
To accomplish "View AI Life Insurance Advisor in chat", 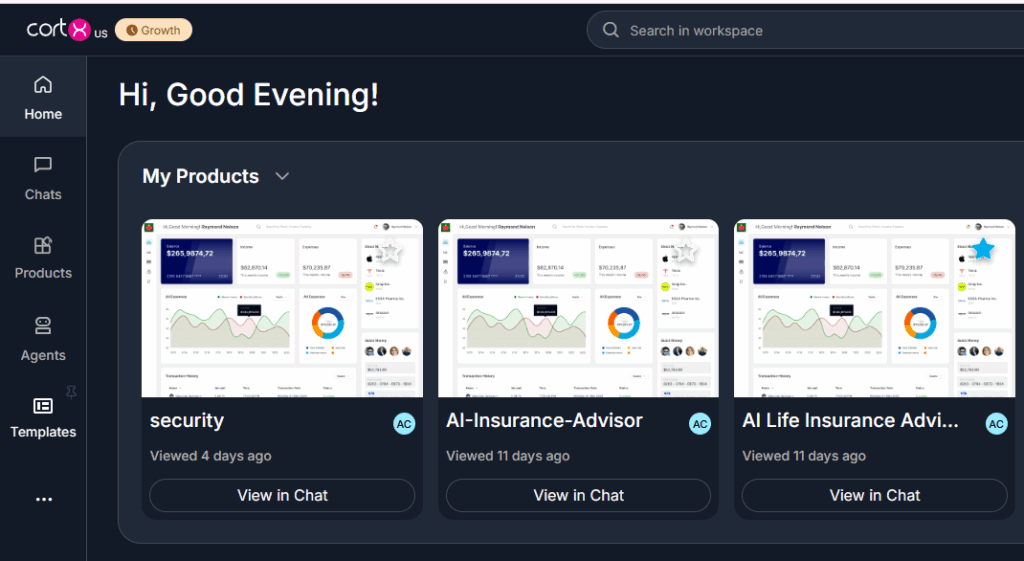I will (874, 495).
